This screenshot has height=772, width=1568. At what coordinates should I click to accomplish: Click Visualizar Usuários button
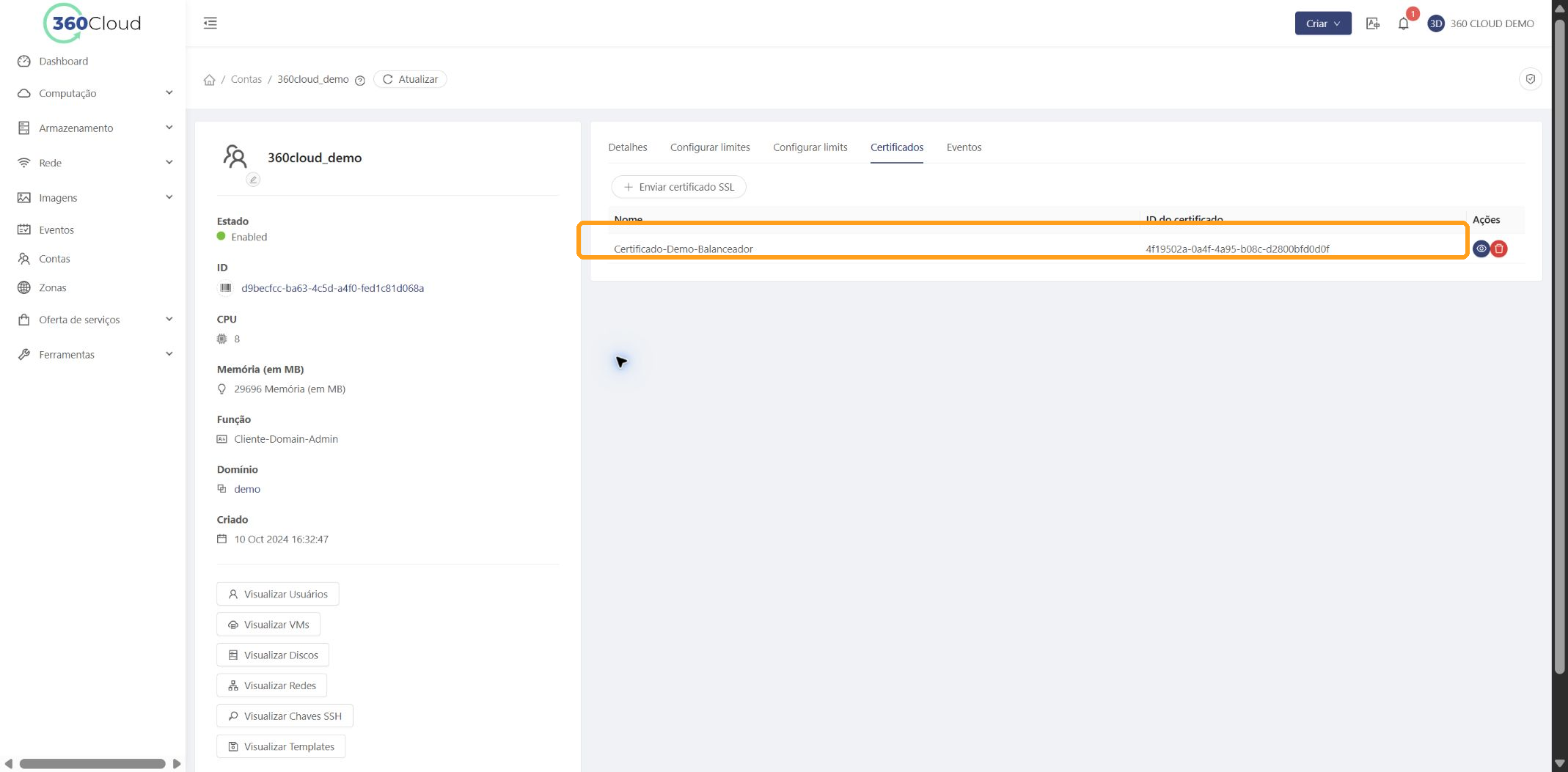(278, 594)
